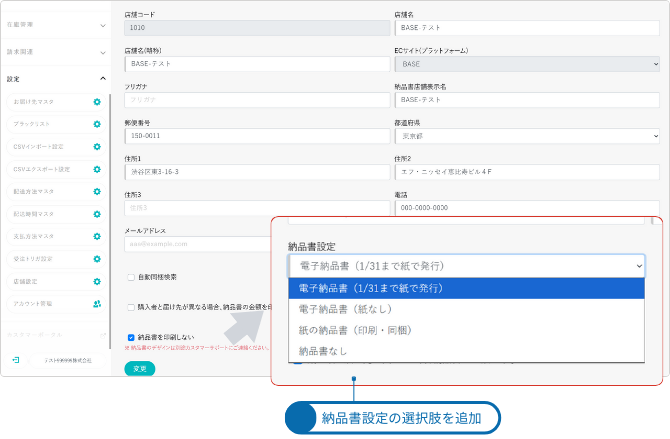Open external link icon beside カスタマーポータル

tap(103, 336)
